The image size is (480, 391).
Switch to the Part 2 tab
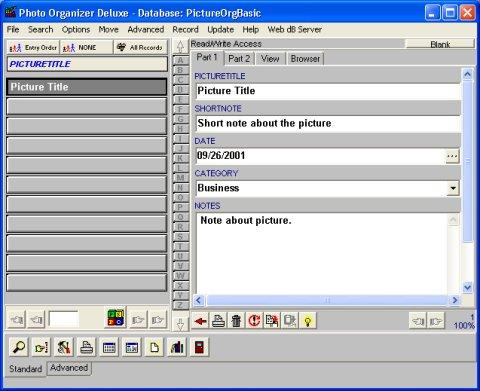[239, 59]
